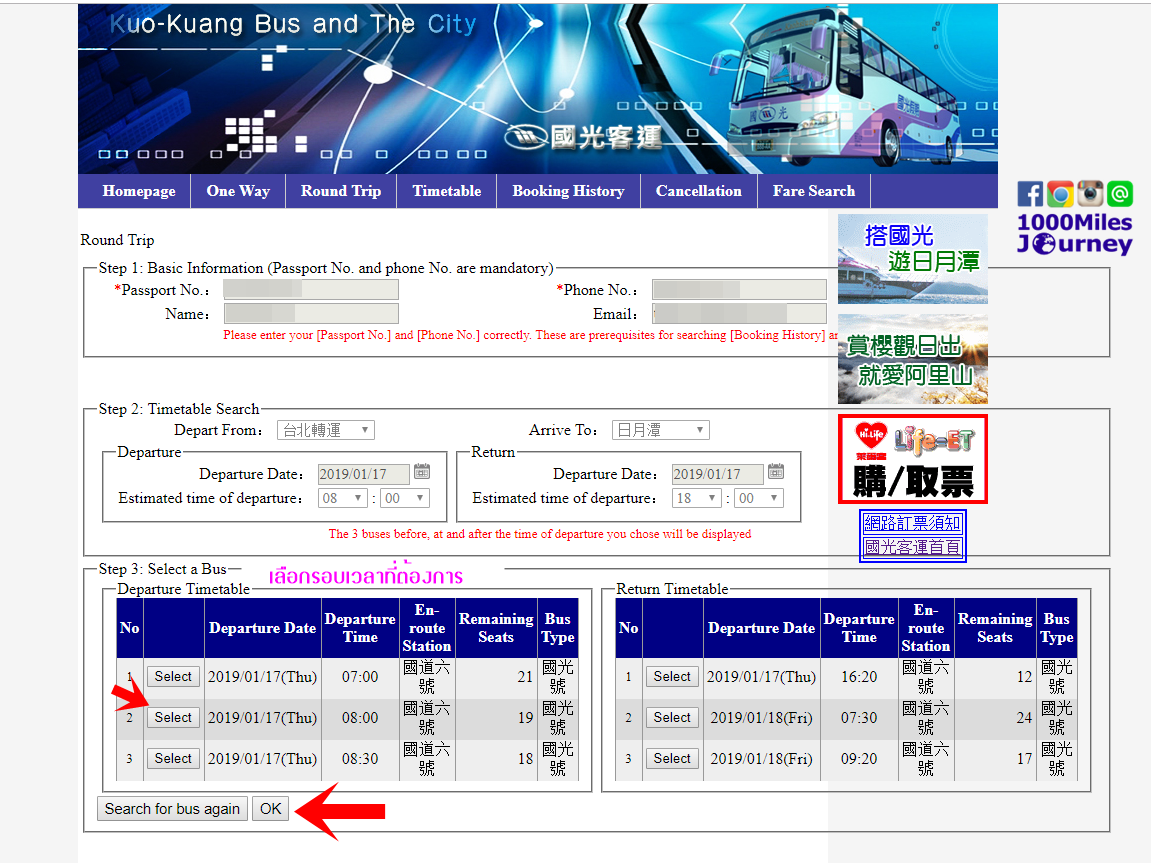Click the Phone No. input field
The height and width of the screenshot is (863, 1151).
740,290
